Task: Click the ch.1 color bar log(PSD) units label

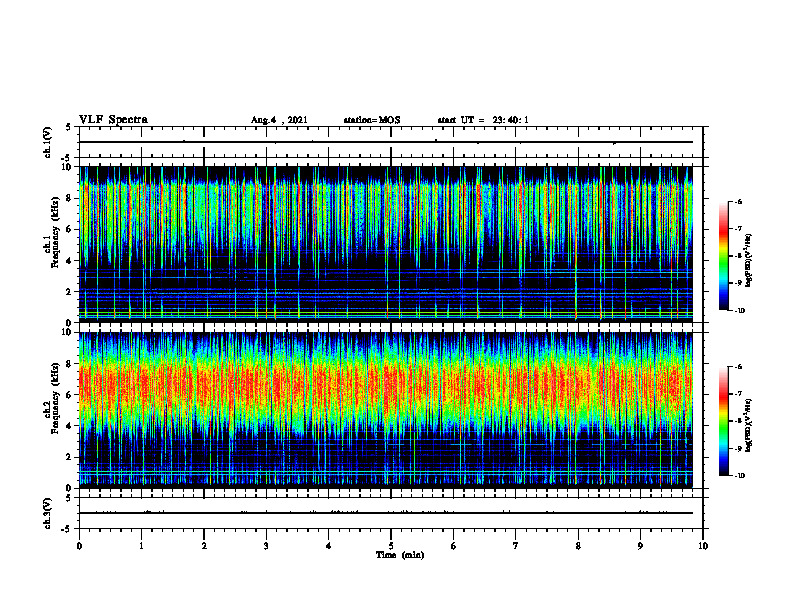Action: (748, 261)
